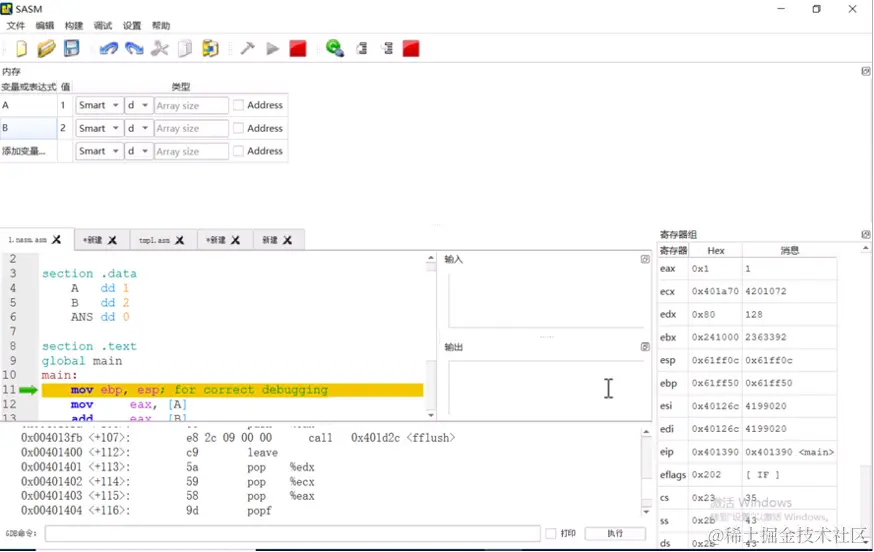Enable Address checkbox for variable B

click(239, 128)
